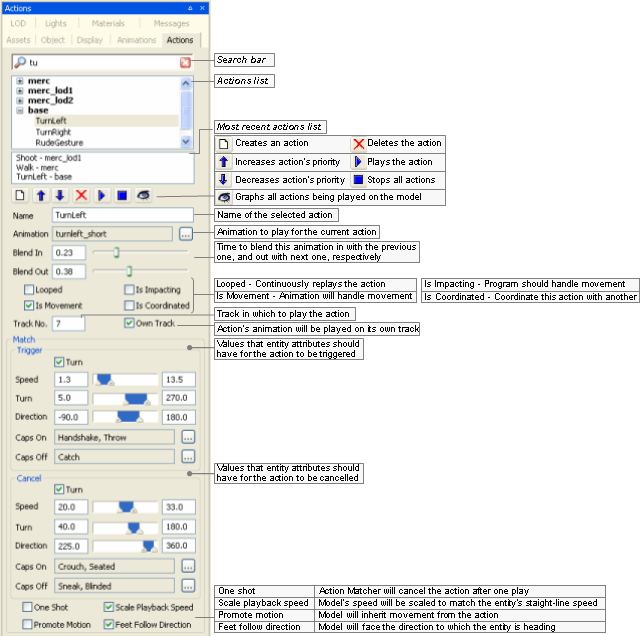640x636 pixels.
Task: Delete the action using red X
Action: (x=81, y=196)
